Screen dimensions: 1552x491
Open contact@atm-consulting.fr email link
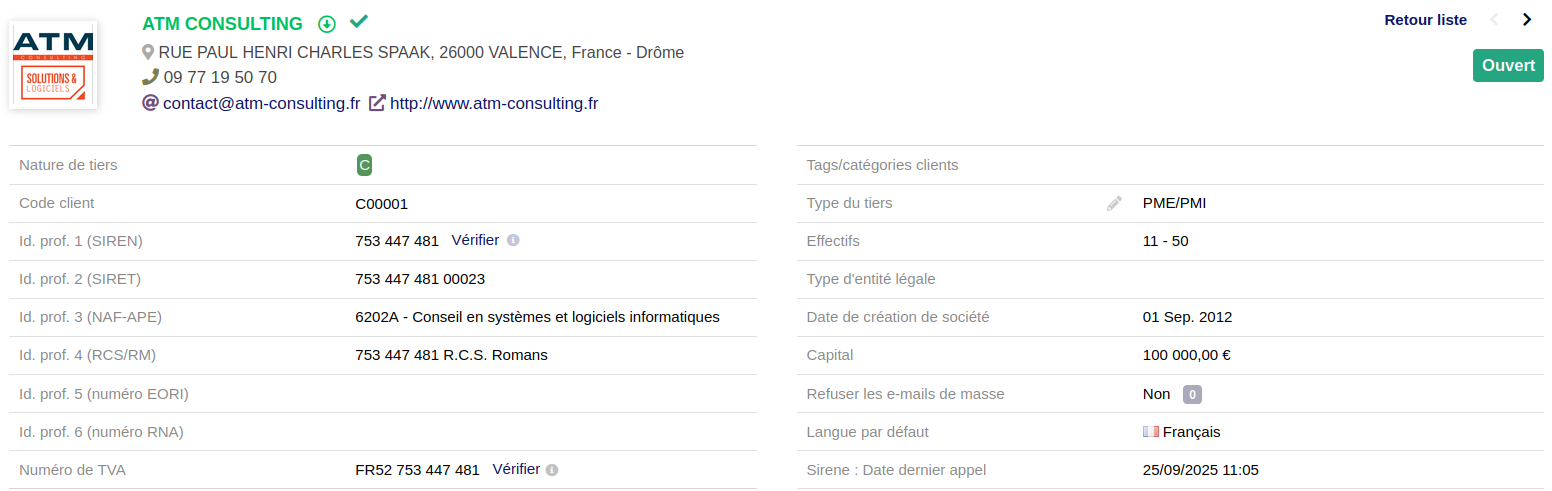point(261,103)
